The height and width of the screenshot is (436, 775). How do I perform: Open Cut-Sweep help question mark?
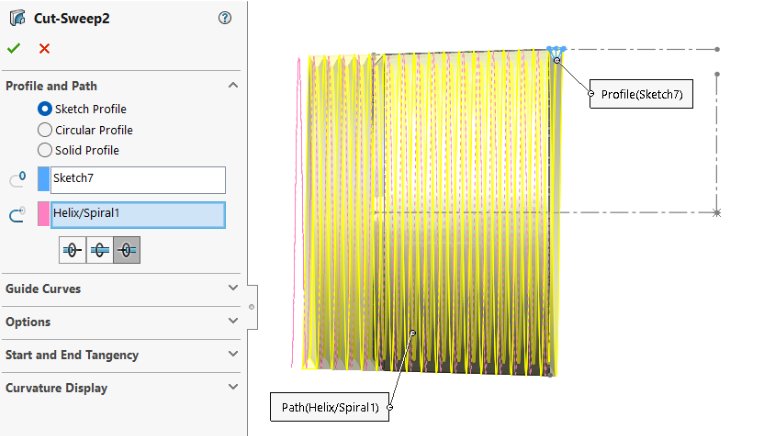(x=225, y=18)
